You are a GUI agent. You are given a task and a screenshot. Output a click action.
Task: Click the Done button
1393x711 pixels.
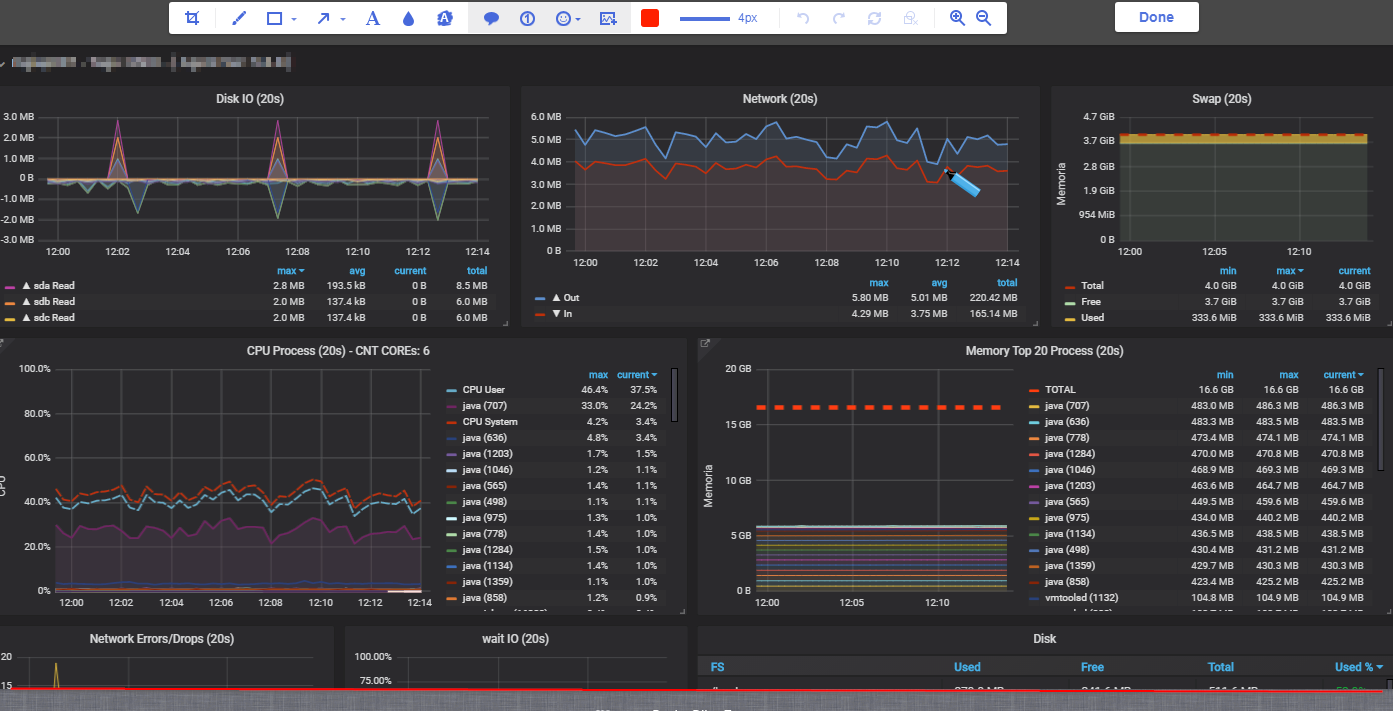pos(1157,17)
